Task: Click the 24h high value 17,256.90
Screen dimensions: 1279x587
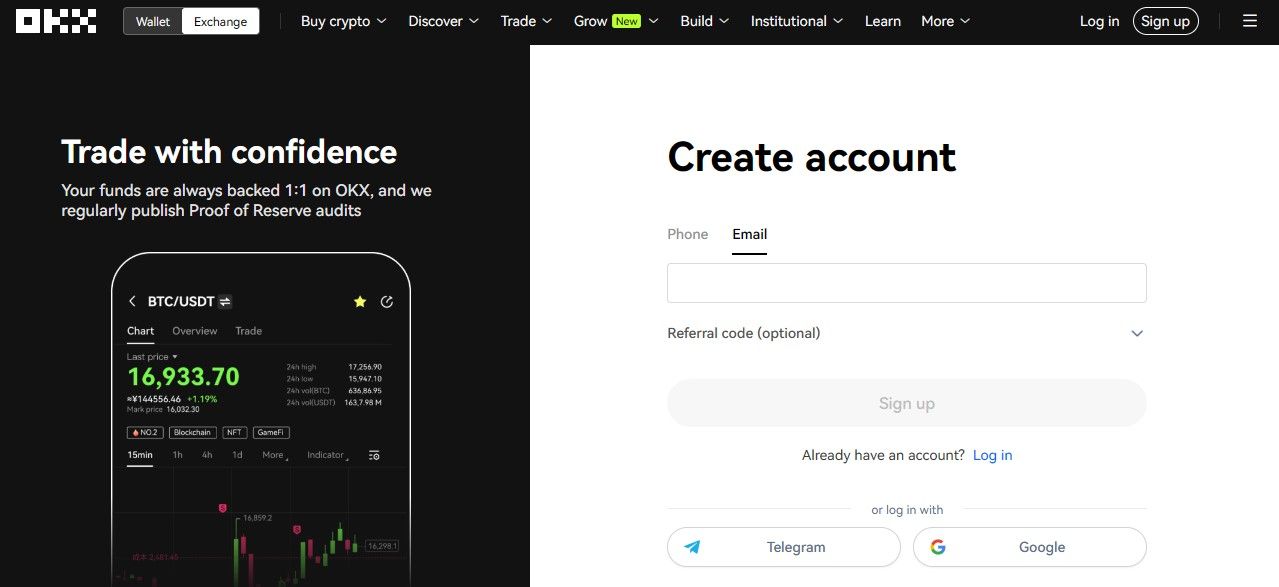Action: pos(365,367)
